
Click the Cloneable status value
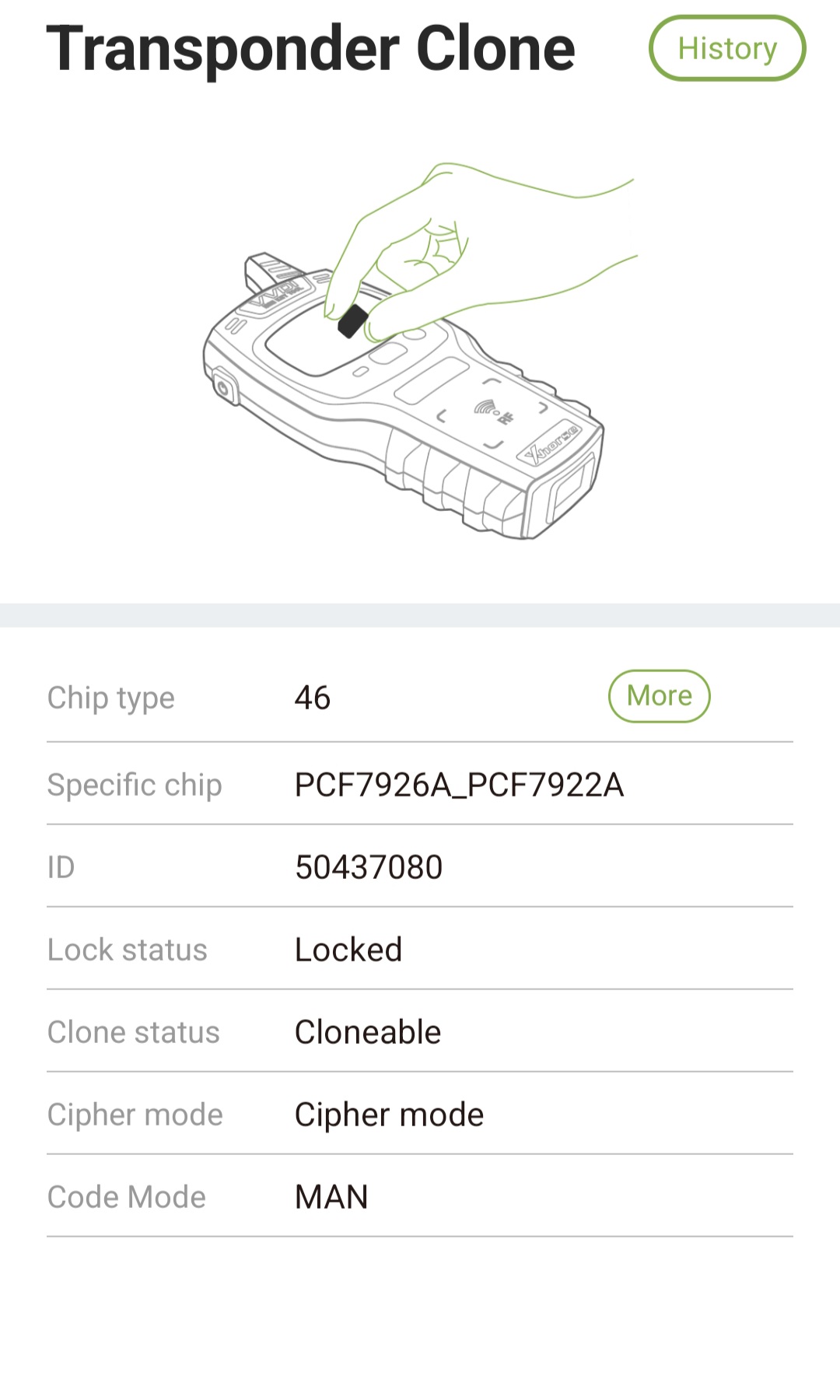click(368, 1032)
